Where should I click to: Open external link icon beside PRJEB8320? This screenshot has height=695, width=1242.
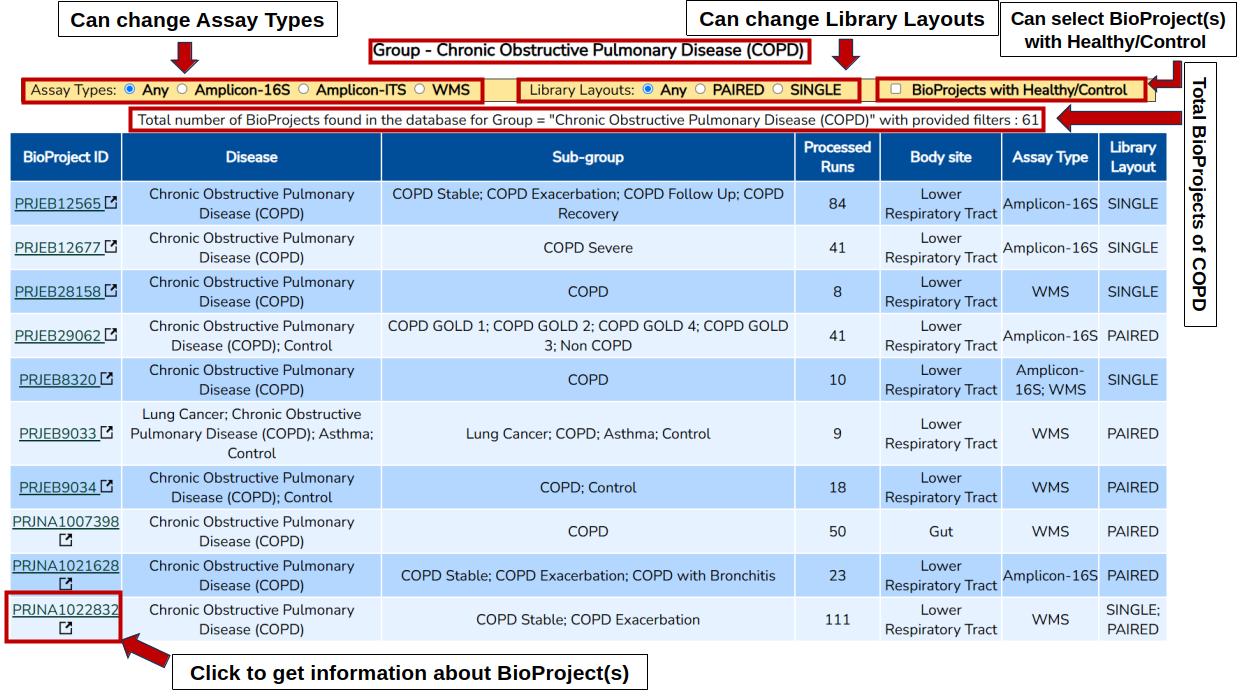pyautogui.click(x=107, y=379)
